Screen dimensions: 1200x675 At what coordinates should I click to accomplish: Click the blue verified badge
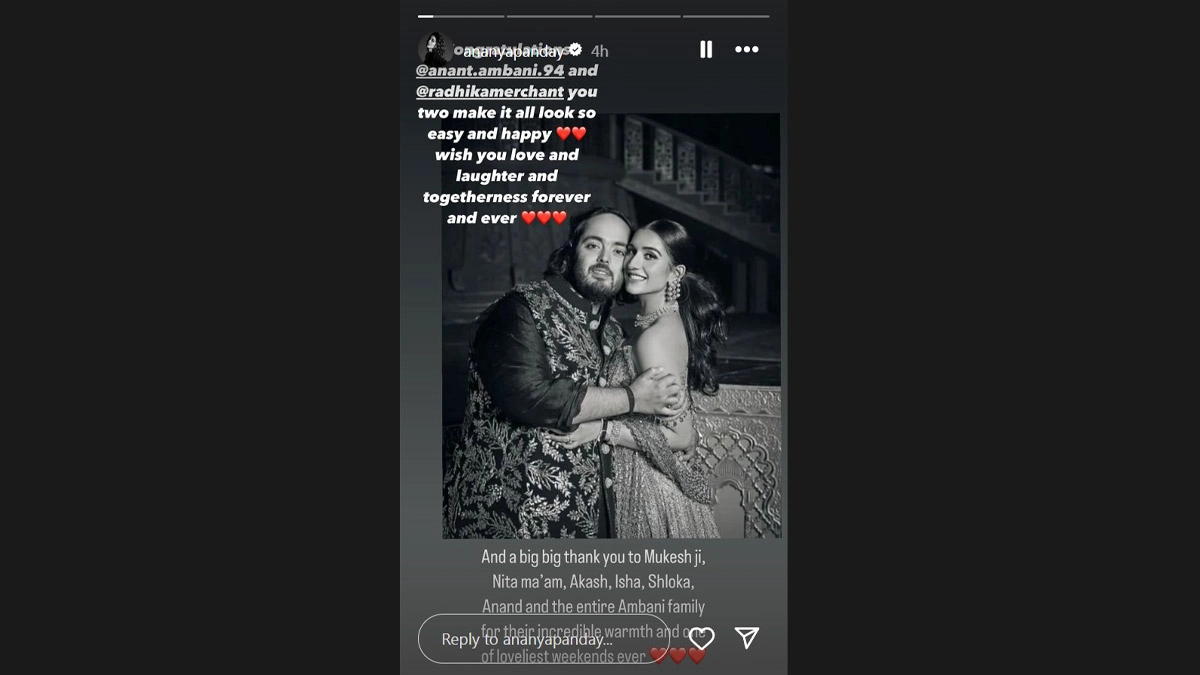click(575, 48)
